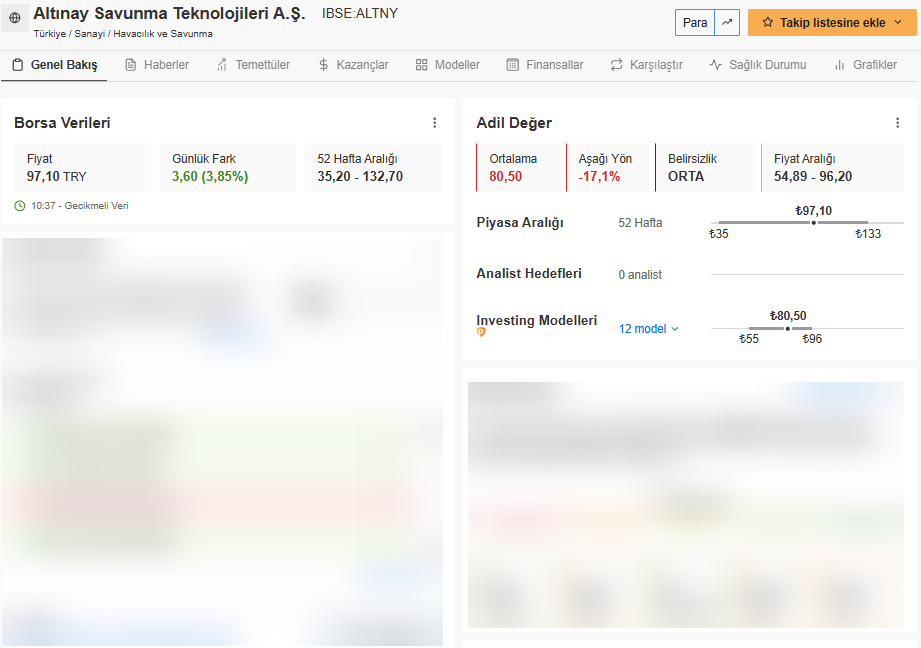Click the Para button

point(695,22)
